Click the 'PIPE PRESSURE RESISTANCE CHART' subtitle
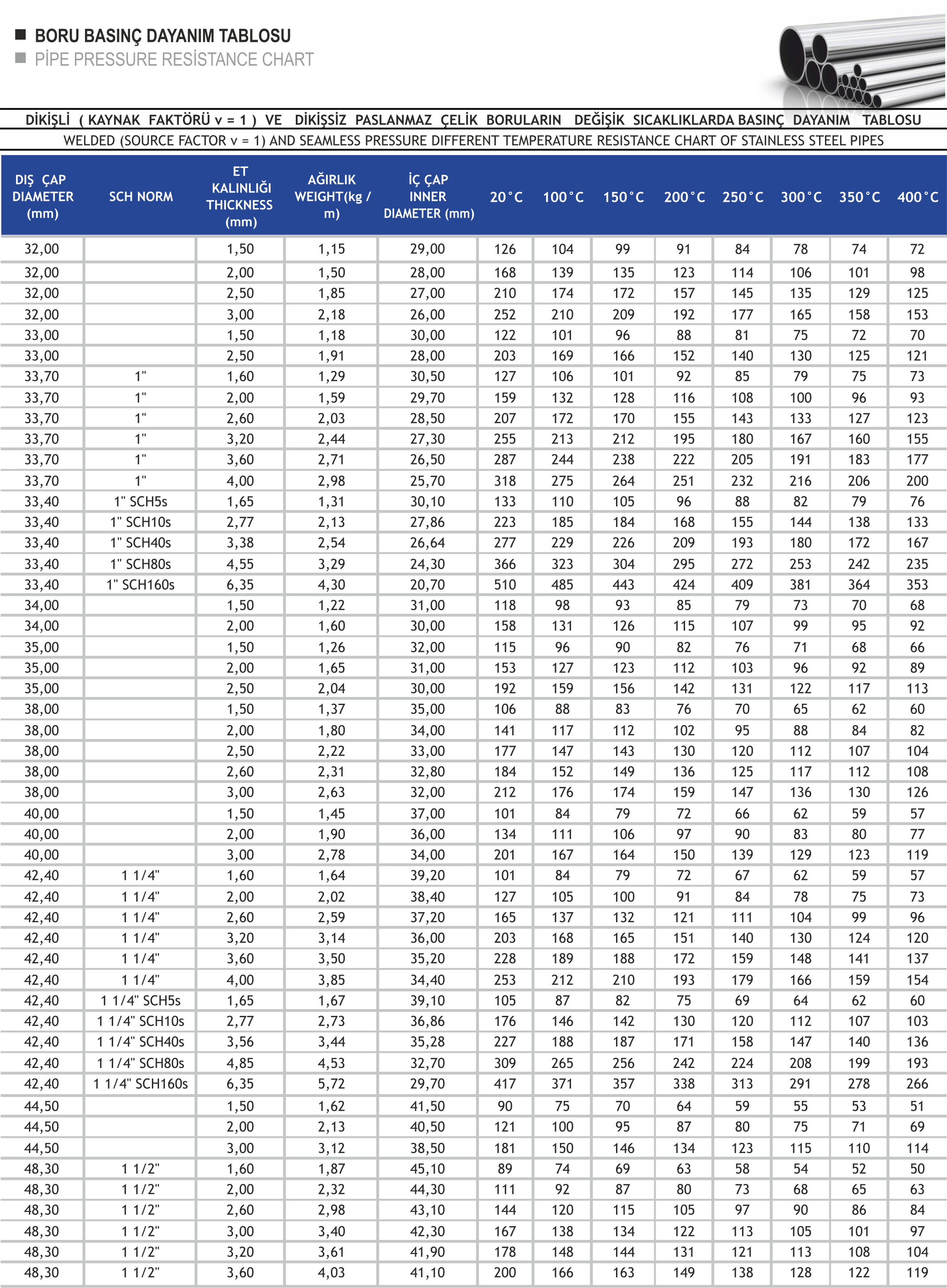This screenshot has width=947, height=1288. (x=174, y=59)
